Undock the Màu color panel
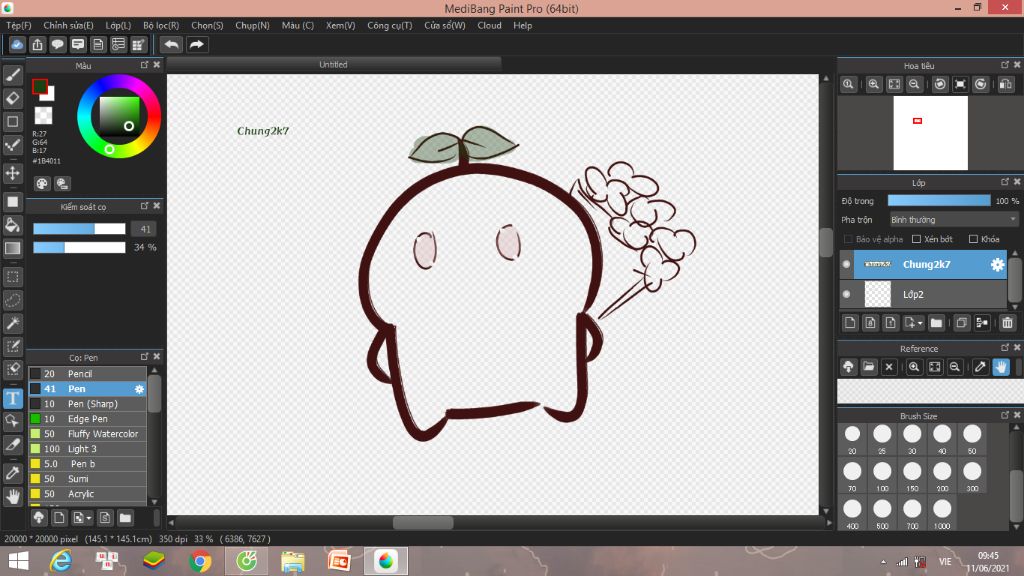 pyautogui.click(x=144, y=65)
